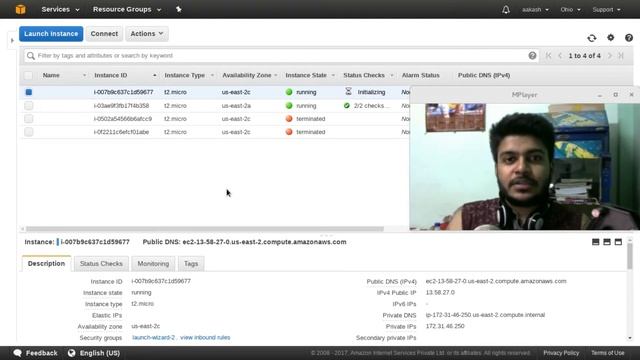Switch to the Description tab
The width and height of the screenshot is (640, 360).
[x=47, y=264]
